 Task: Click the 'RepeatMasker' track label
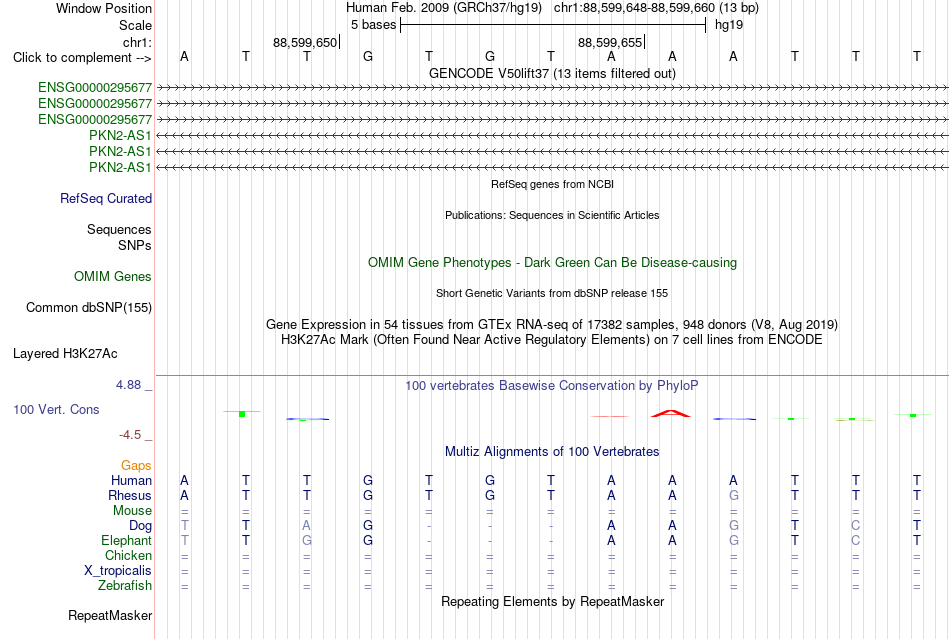coord(110,615)
